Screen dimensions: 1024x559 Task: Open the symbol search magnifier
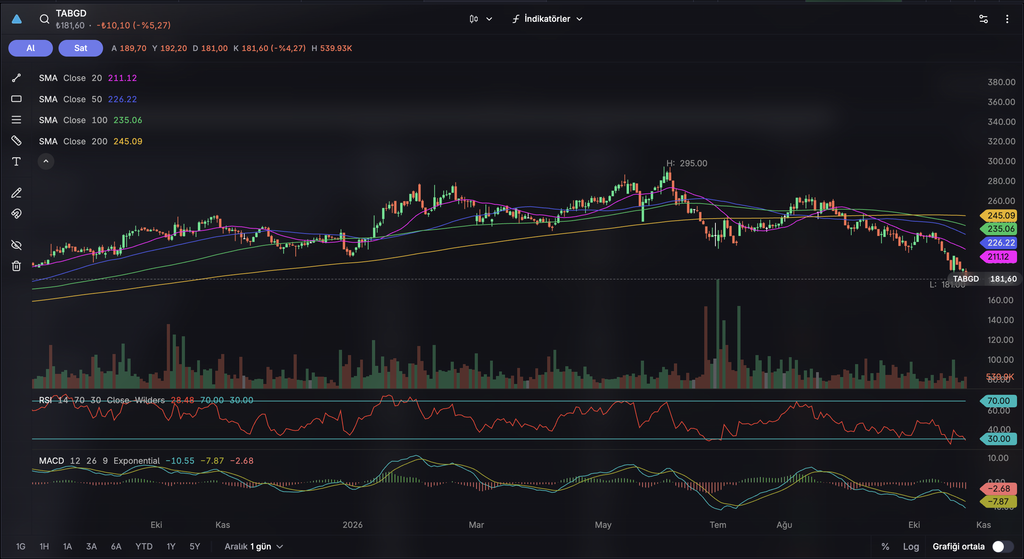44,19
